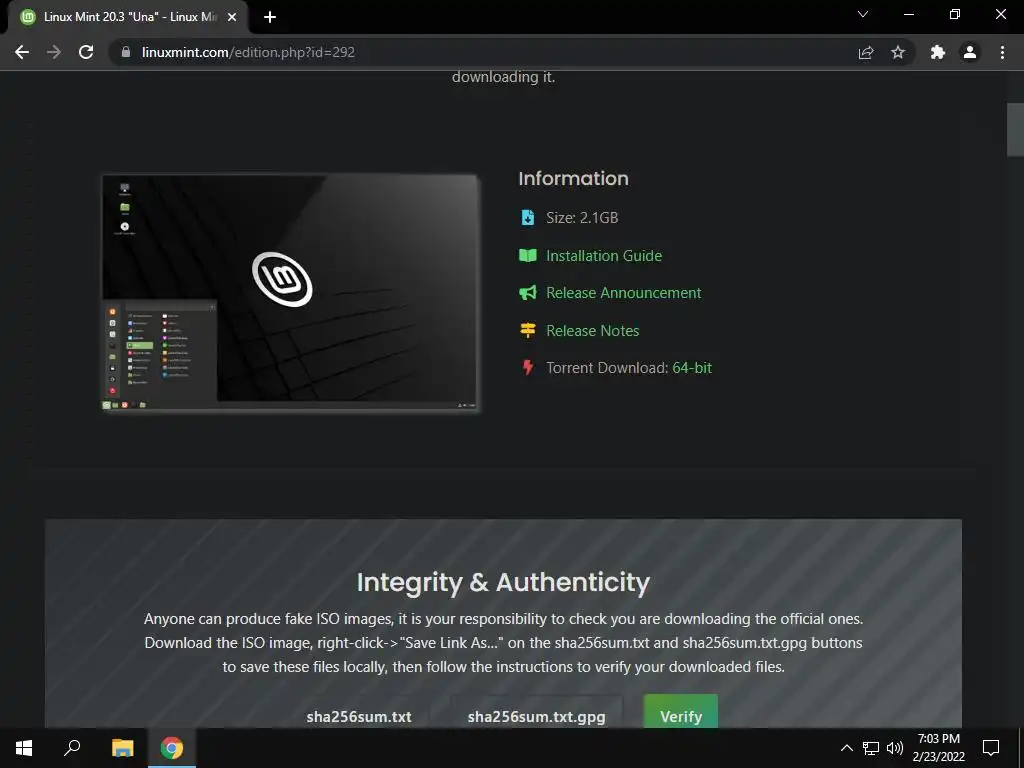Viewport: 1024px width, 768px height.
Task: Open Chrome extensions puzzle icon
Action: point(938,52)
